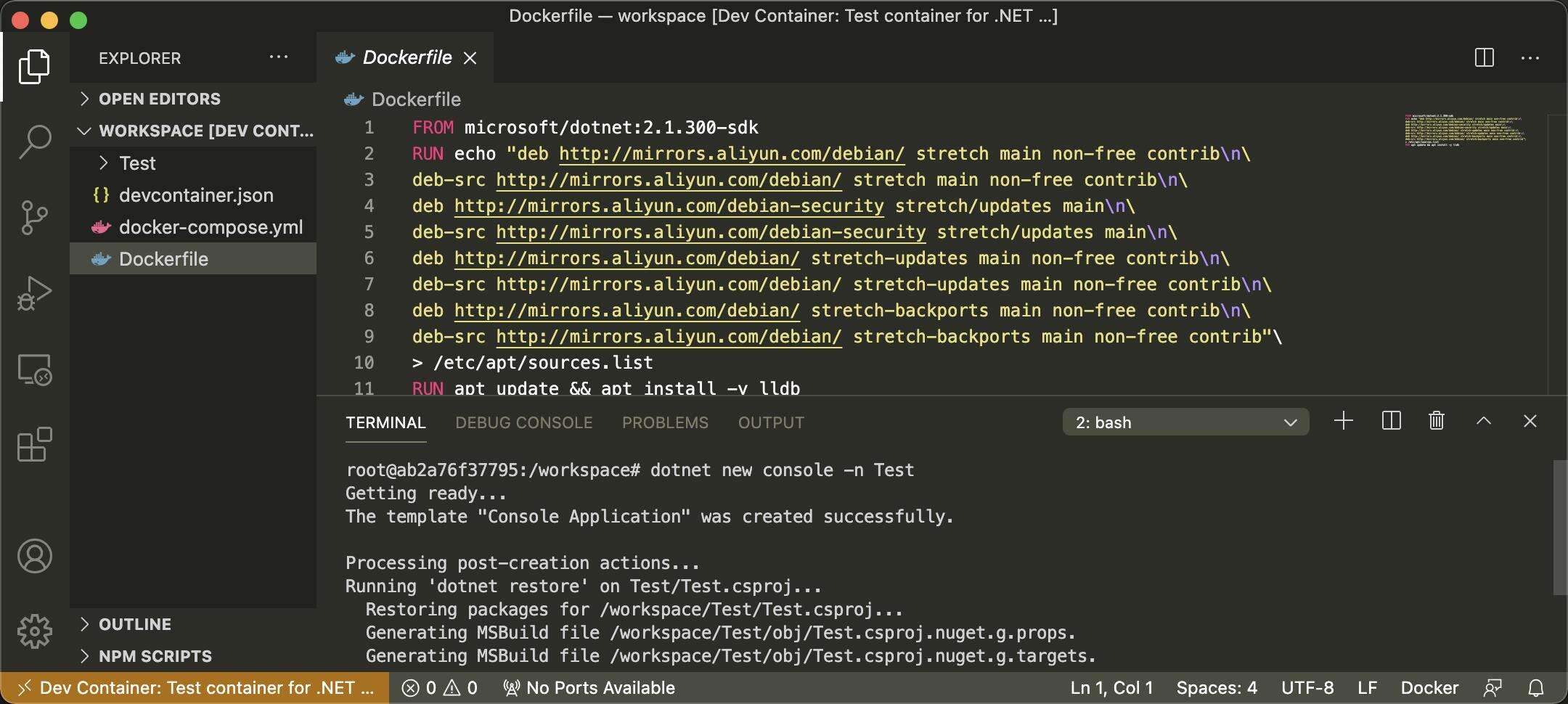
Task: Click the terminal vertical scrollbar
Action: tap(1559, 527)
